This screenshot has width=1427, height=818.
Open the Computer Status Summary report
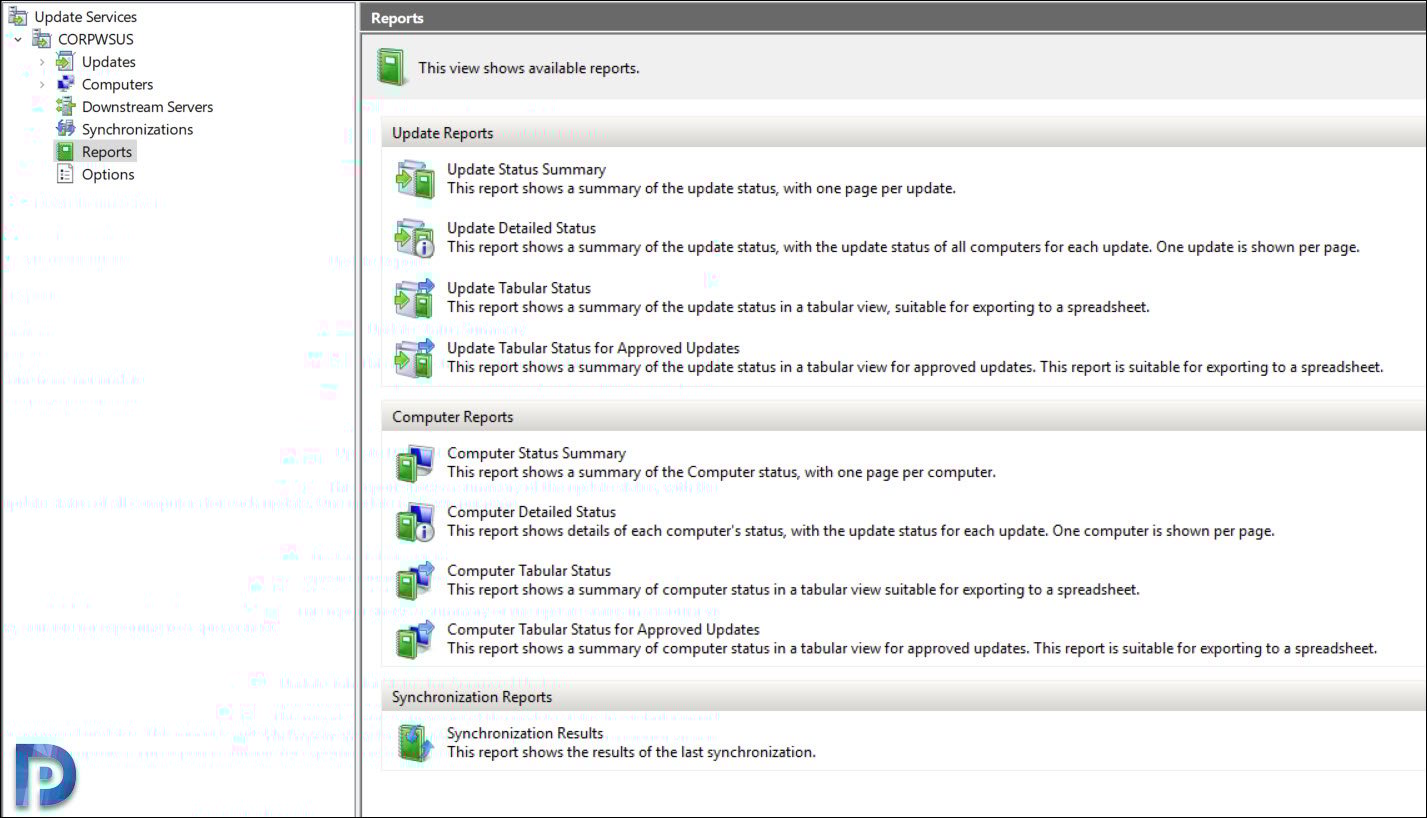tap(536, 453)
